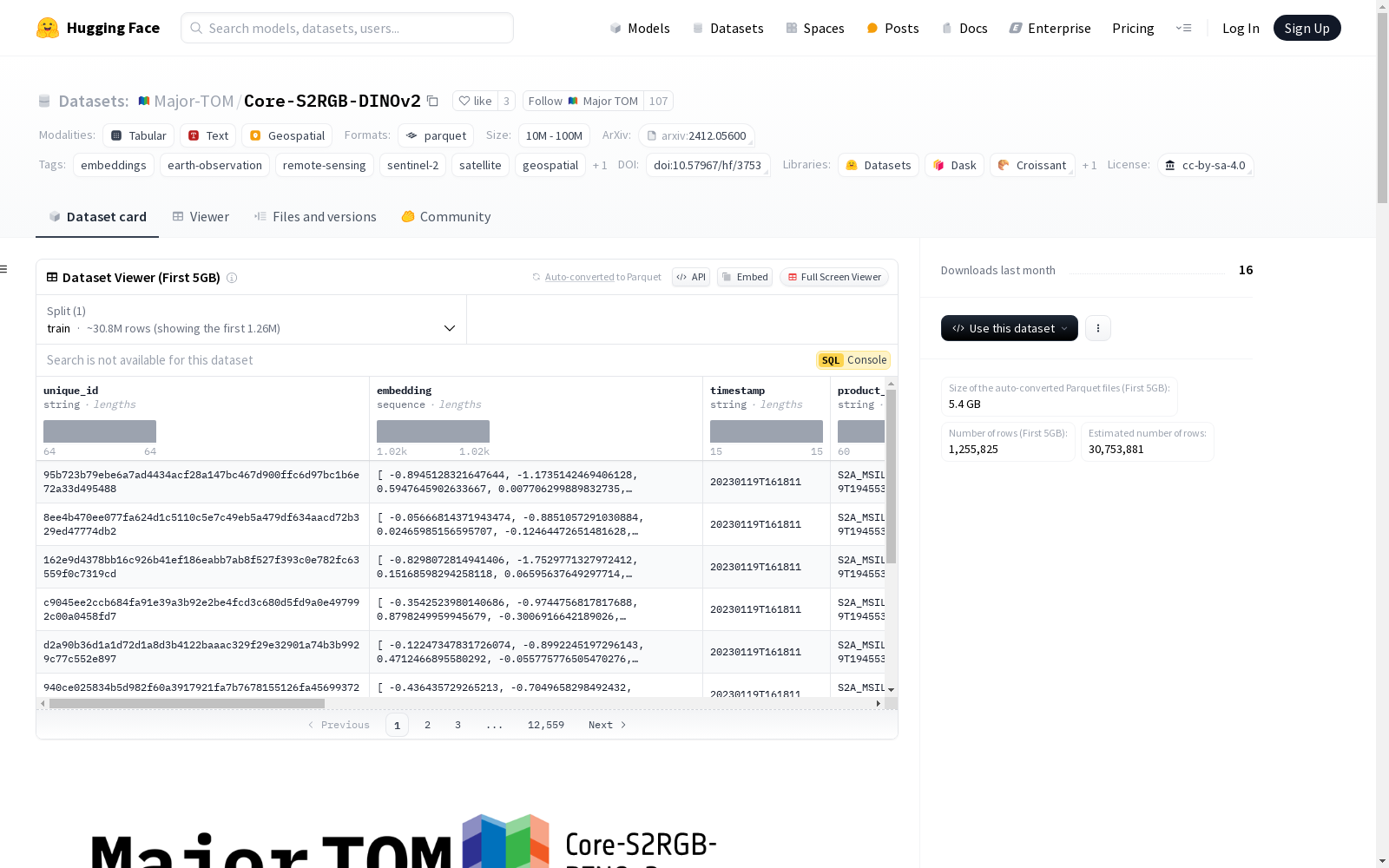The image size is (1389, 868).
Task: Jump to page 12,559 of the viewer
Action: point(546,725)
